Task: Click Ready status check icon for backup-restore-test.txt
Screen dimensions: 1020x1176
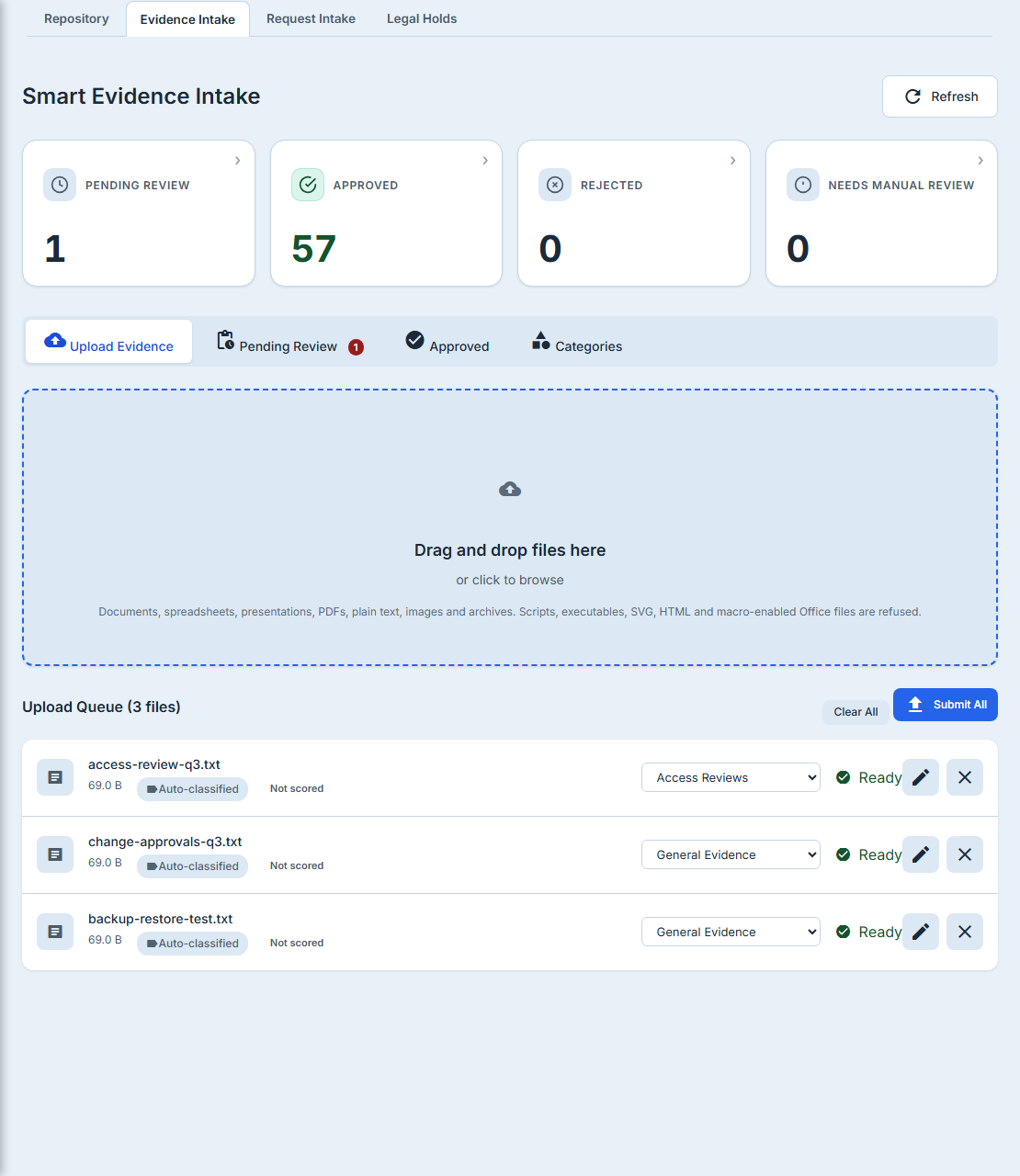Action: 843,932
